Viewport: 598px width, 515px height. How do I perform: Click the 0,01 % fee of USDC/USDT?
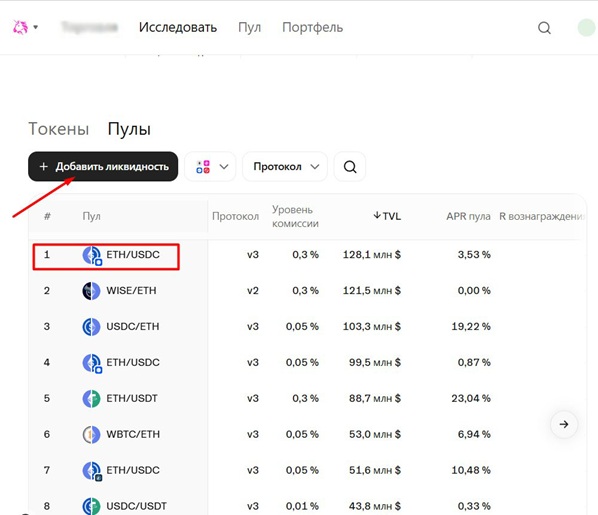pos(302,506)
